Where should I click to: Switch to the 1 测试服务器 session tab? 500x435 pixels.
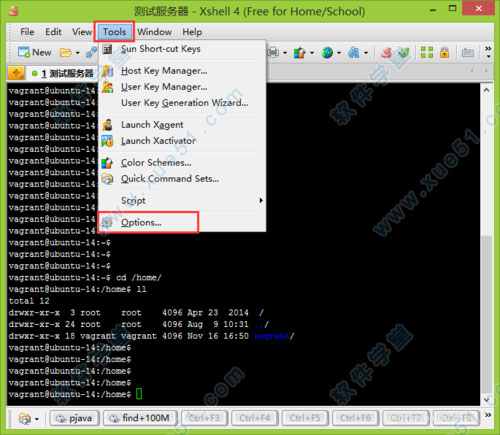point(63,73)
